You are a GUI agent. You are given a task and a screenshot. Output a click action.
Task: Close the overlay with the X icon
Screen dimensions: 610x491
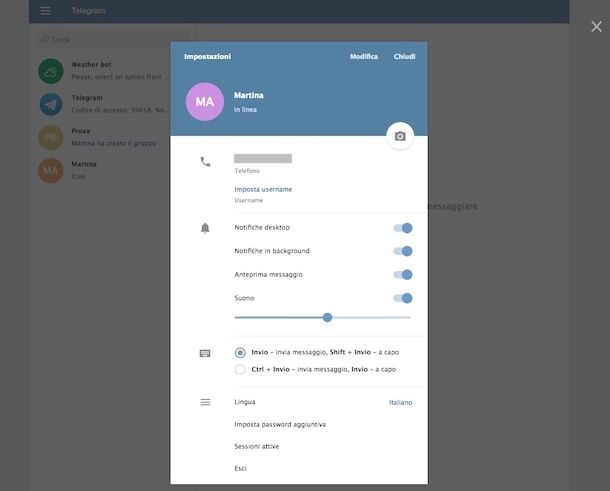(596, 26)
